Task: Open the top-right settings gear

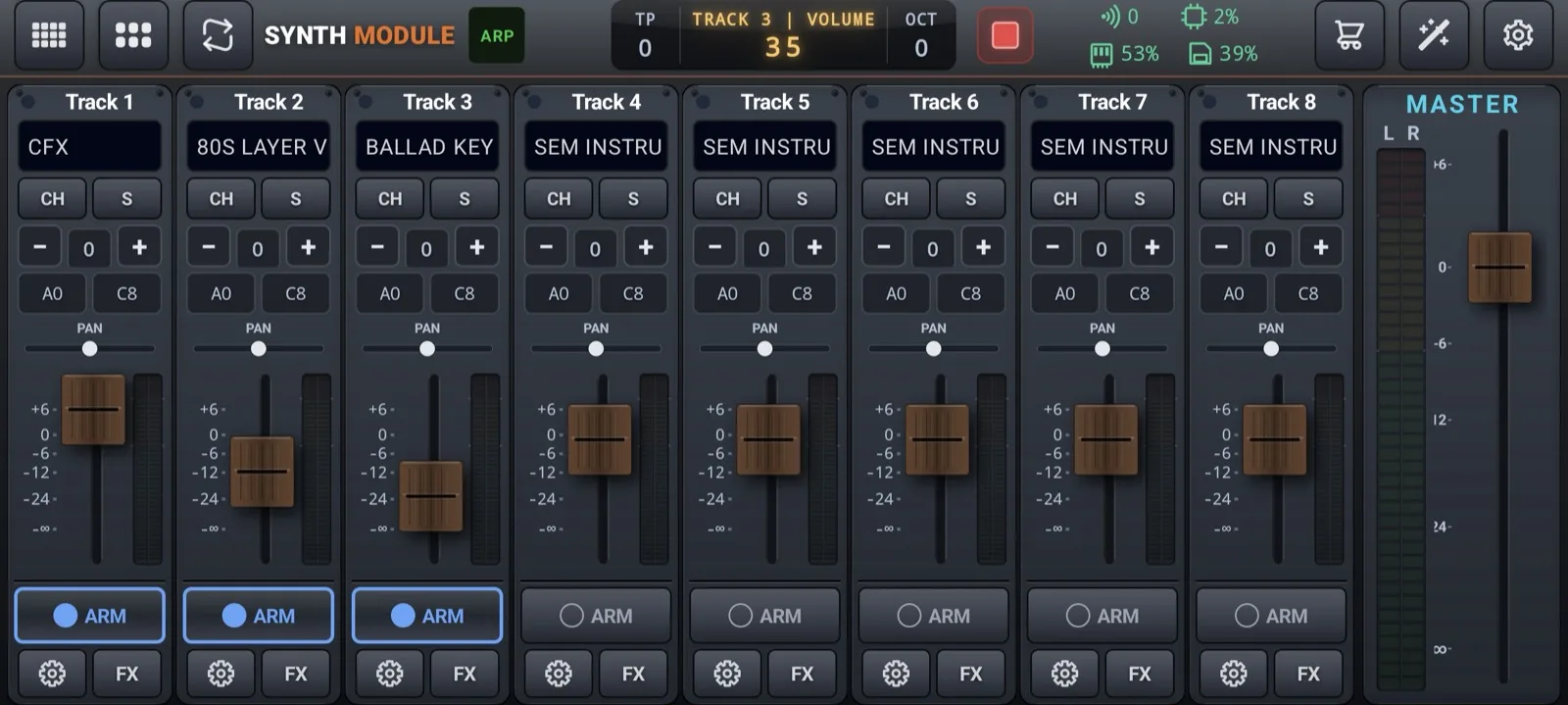Action: [x=1518, y=35]
